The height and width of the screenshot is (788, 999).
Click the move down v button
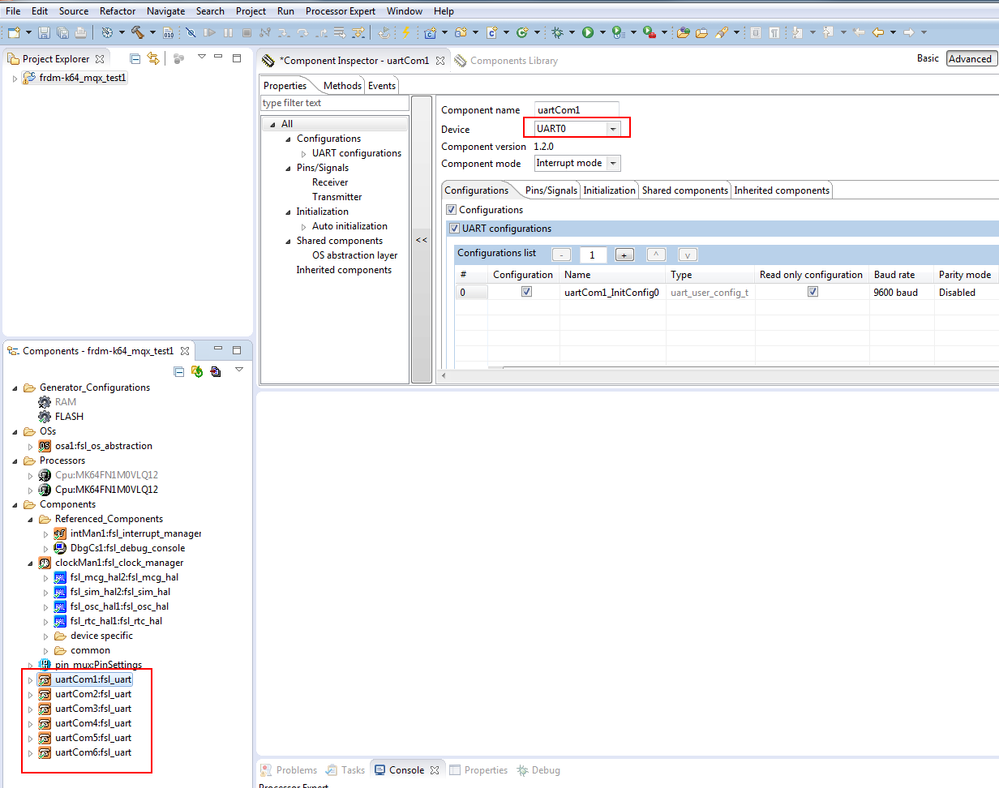tap(687, 255)
